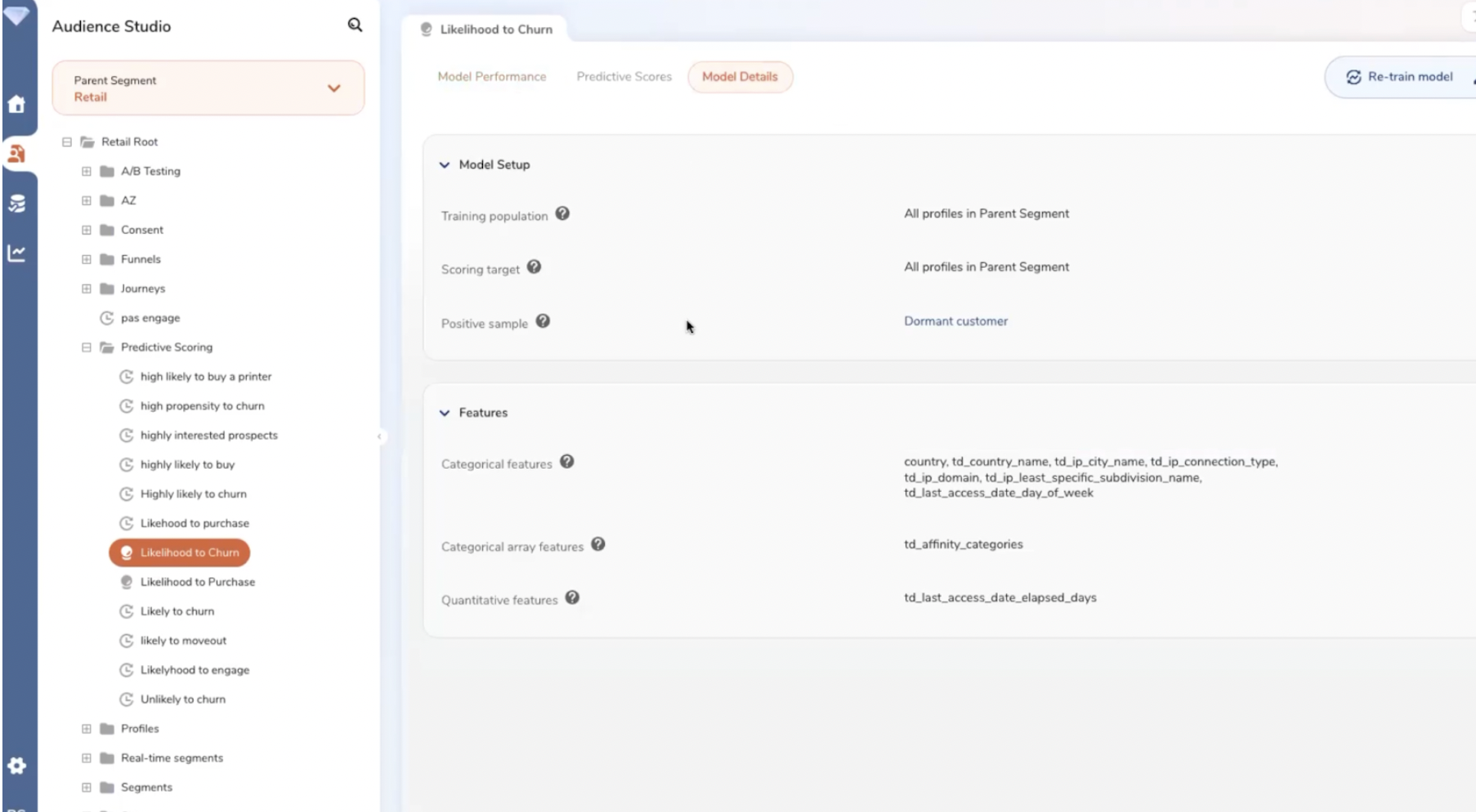The height and width of the screenshot is (812, 1476).
Task: Open the Dormant customer link
Action: [x=955, y=322]
